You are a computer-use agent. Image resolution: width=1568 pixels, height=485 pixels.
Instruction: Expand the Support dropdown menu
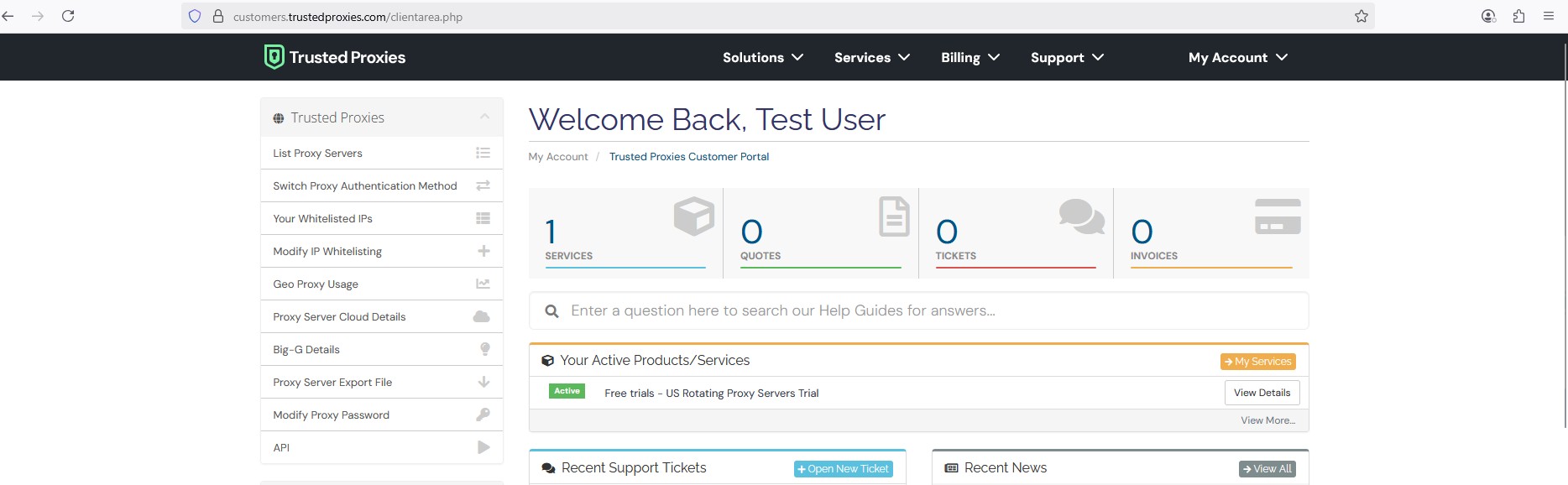click(1068, 57)
